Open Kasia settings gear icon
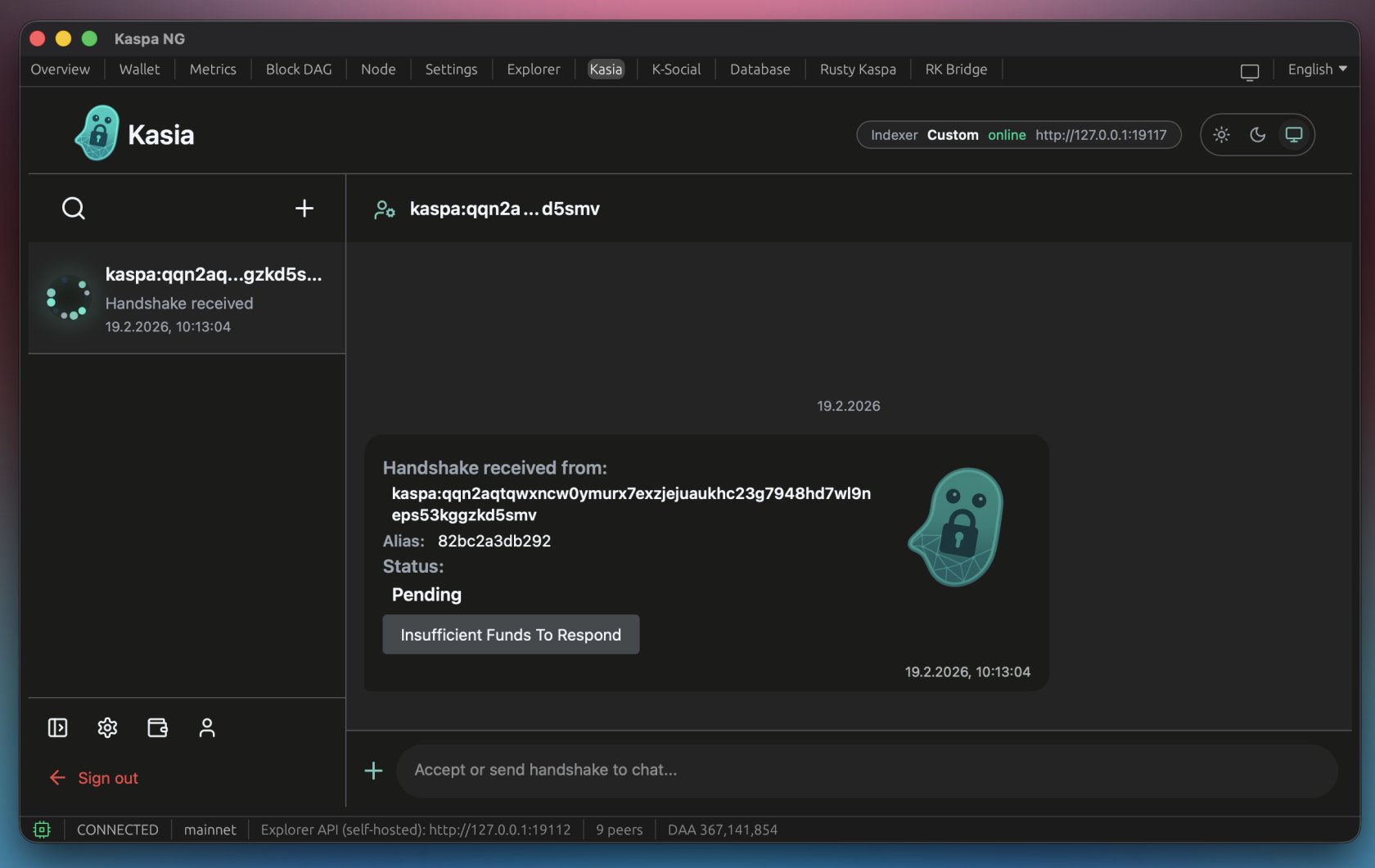 [107, 727]
